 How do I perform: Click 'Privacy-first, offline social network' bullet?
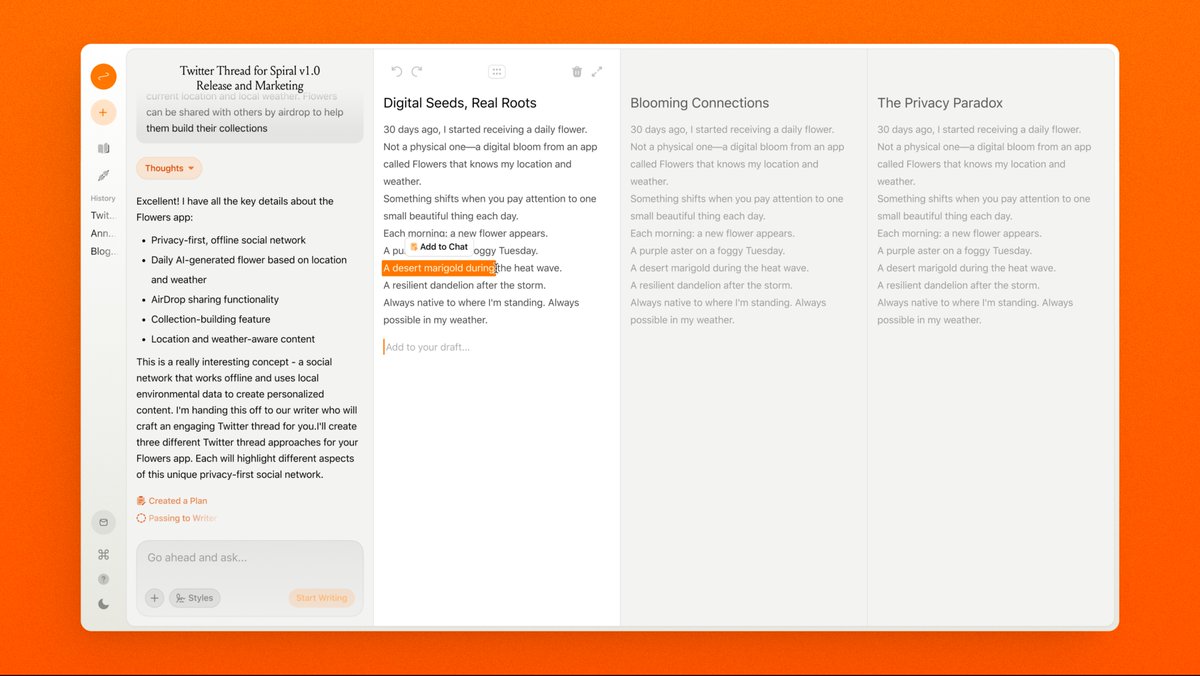click(228, 240)
